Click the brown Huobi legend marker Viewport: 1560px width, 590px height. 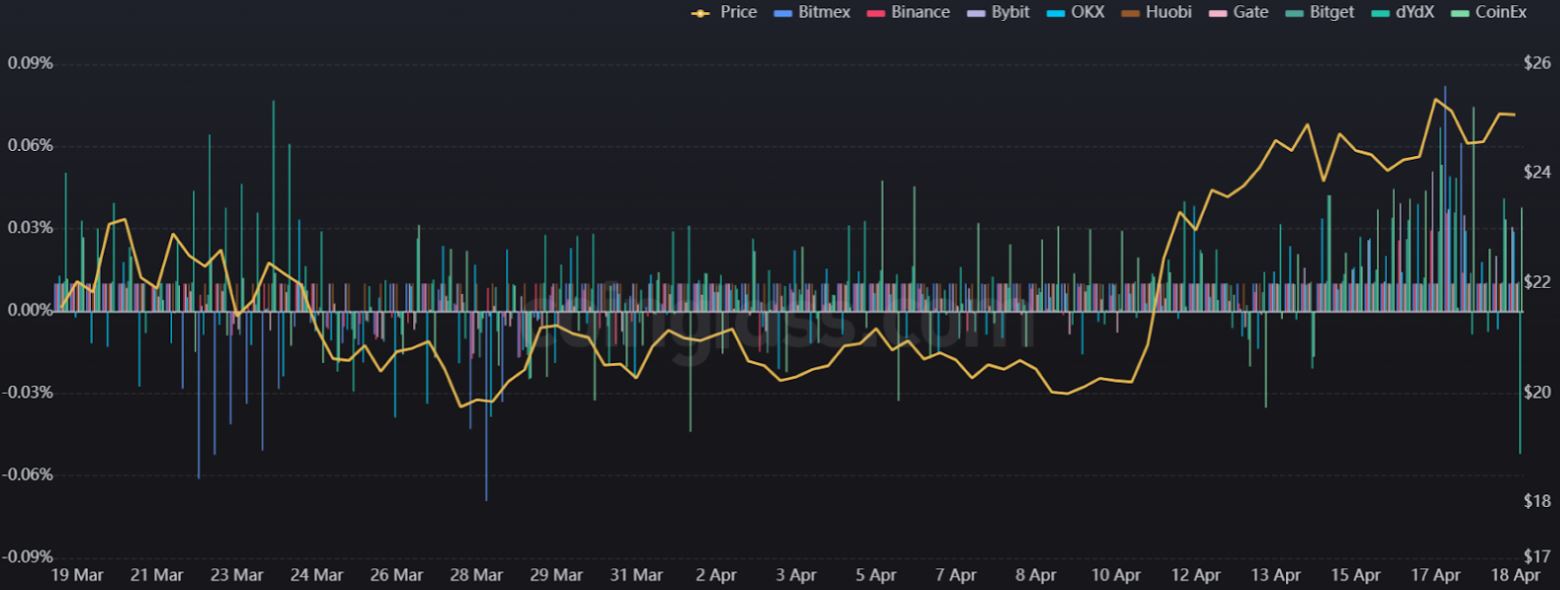[x=1130, y=13]
